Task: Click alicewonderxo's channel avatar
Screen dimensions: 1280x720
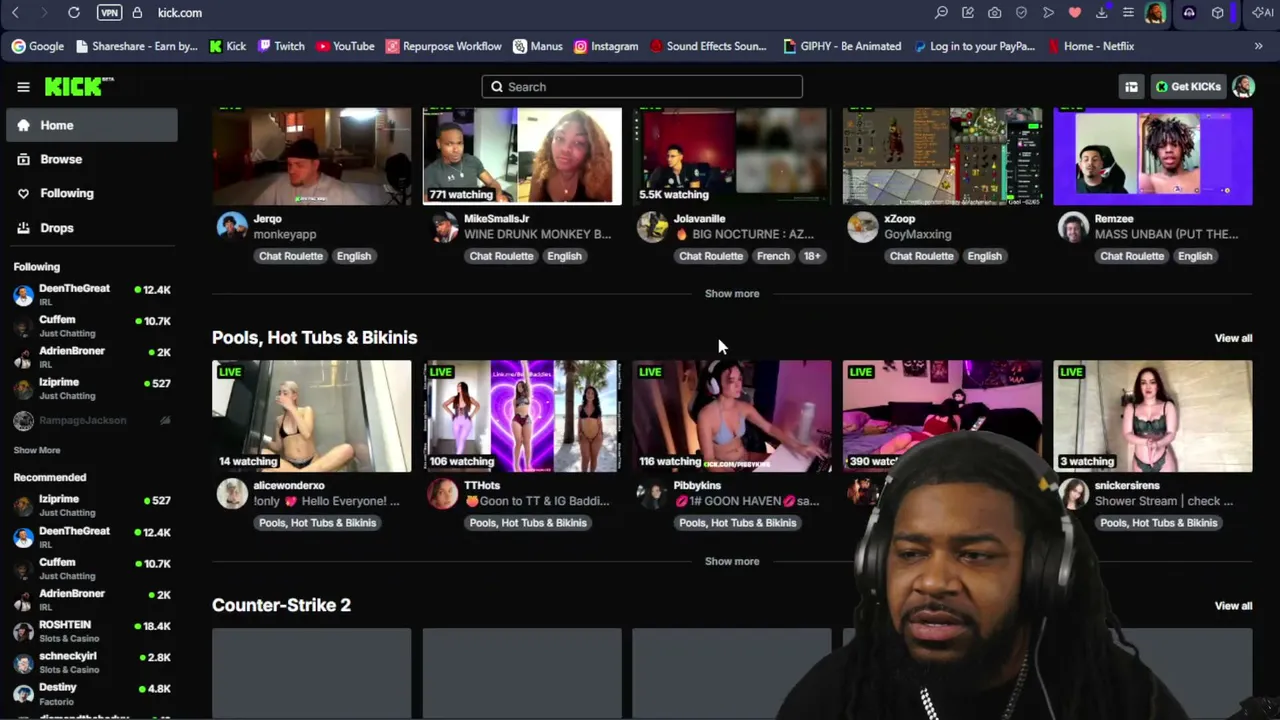Action: coord(232,493)
